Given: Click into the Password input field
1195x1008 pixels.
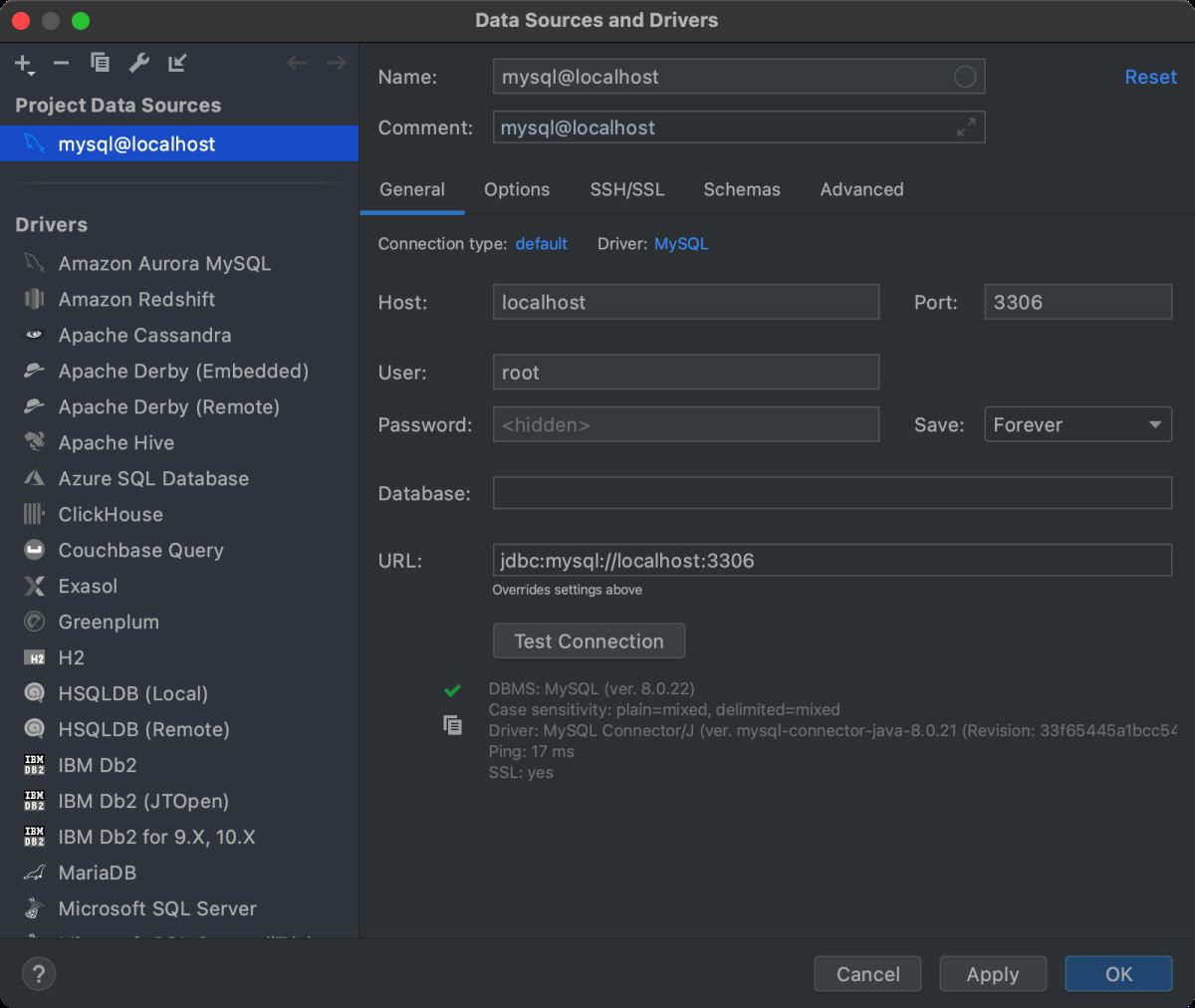Looking at the screenshot, I should click(686, 424).
